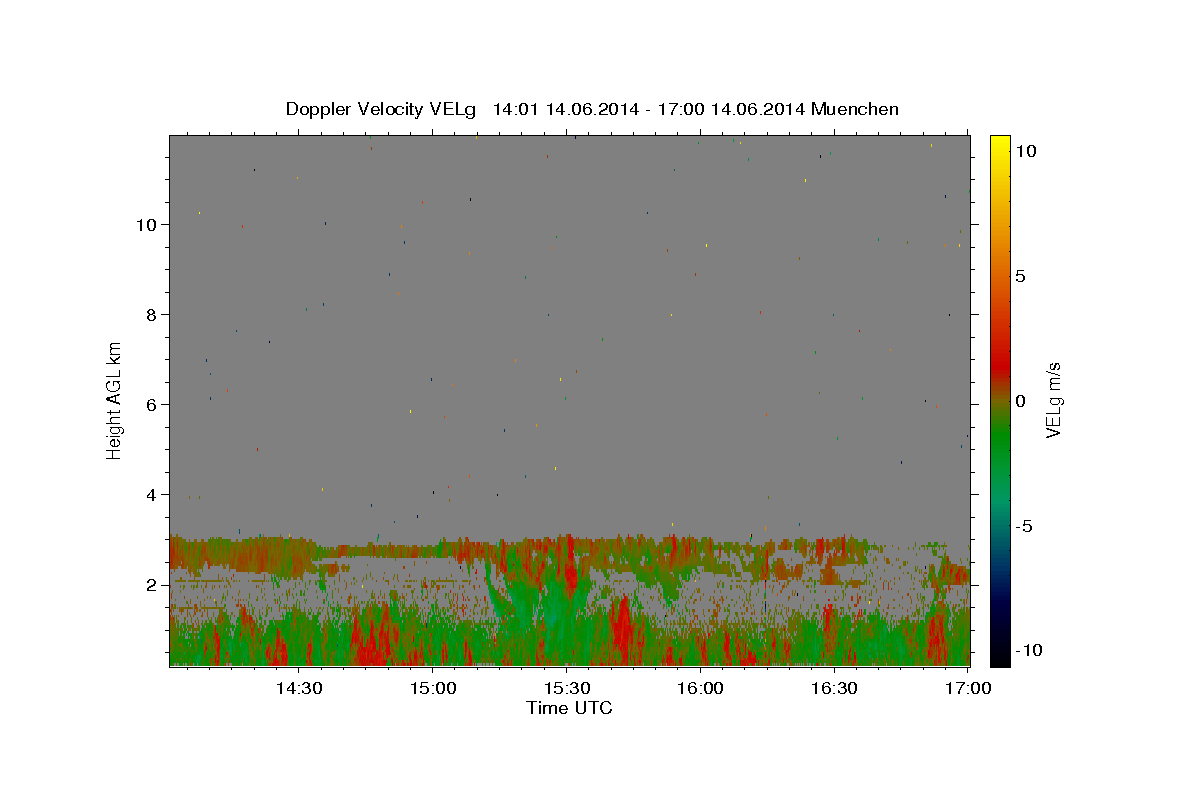Click the 15:30 time tick label

(567, 688)
